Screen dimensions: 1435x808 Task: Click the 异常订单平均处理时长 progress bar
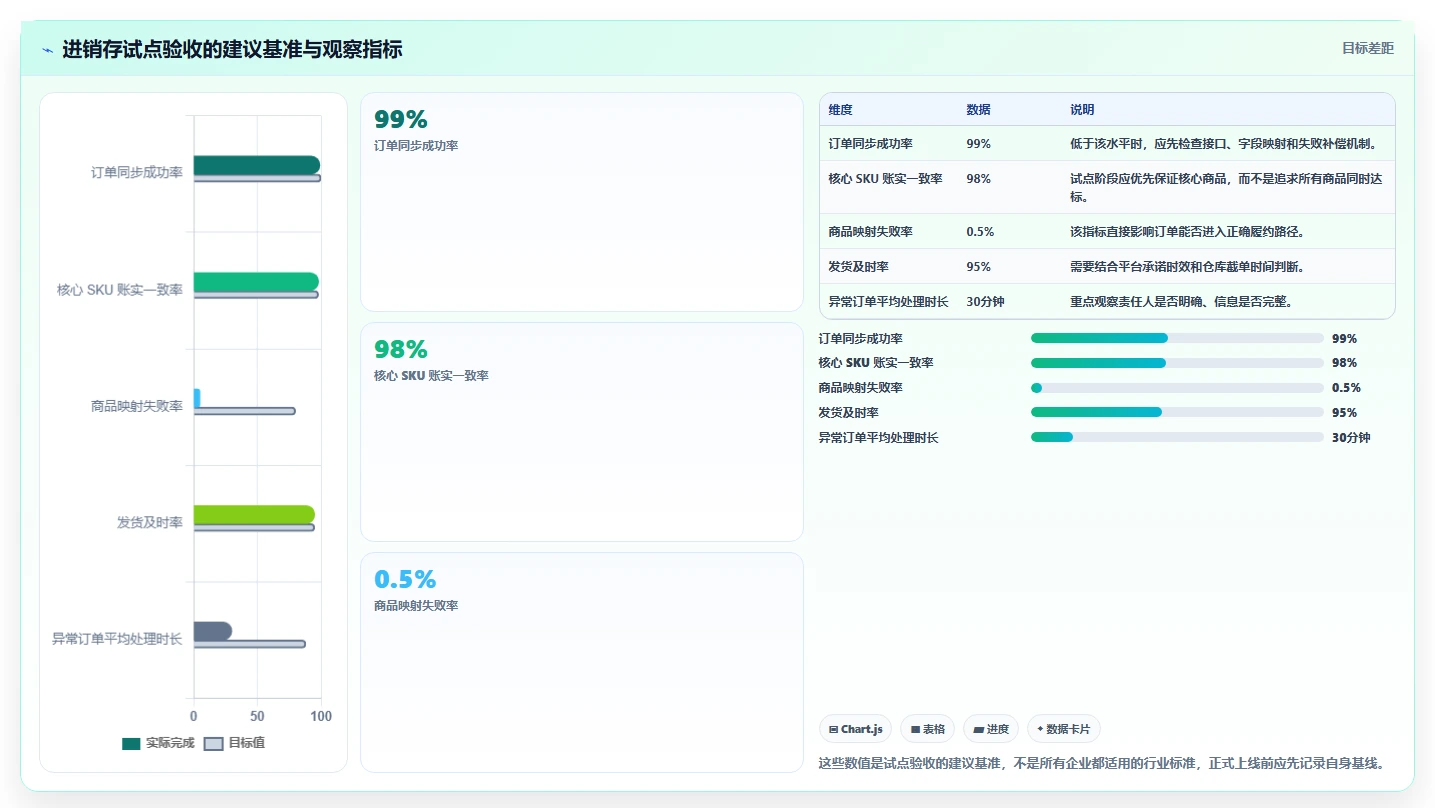click(1177, 437)
